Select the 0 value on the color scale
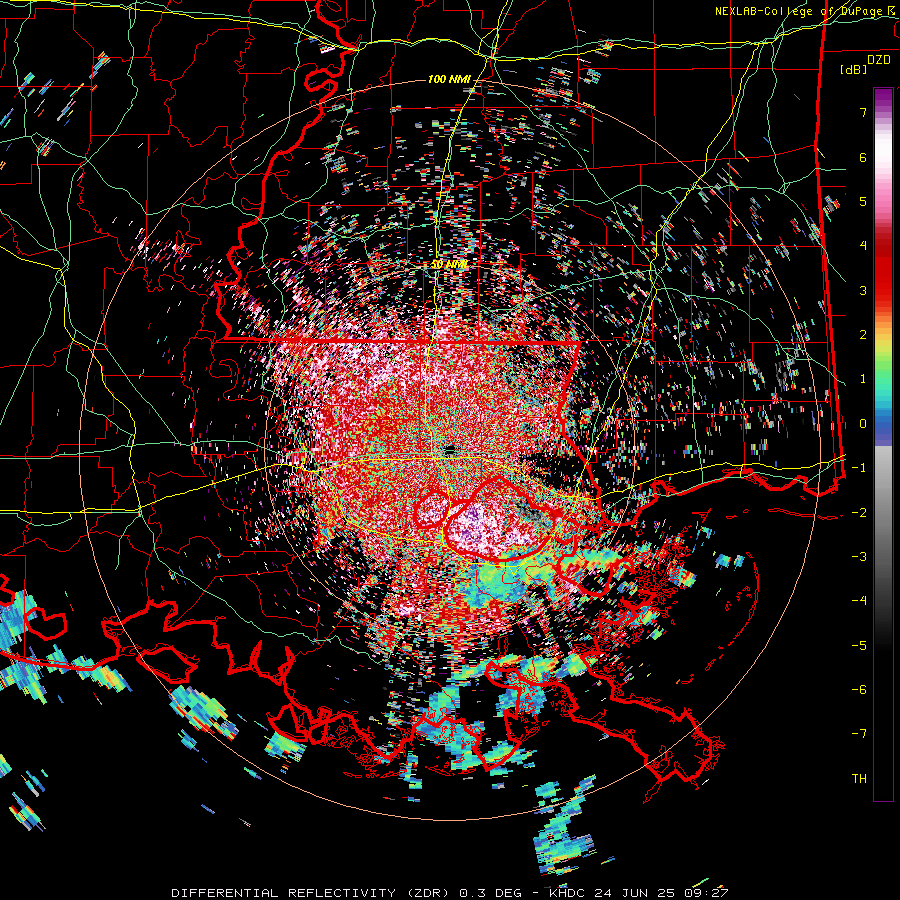This screenshot has height=900, width=900. pyautogui.click(x=863, y=424)
